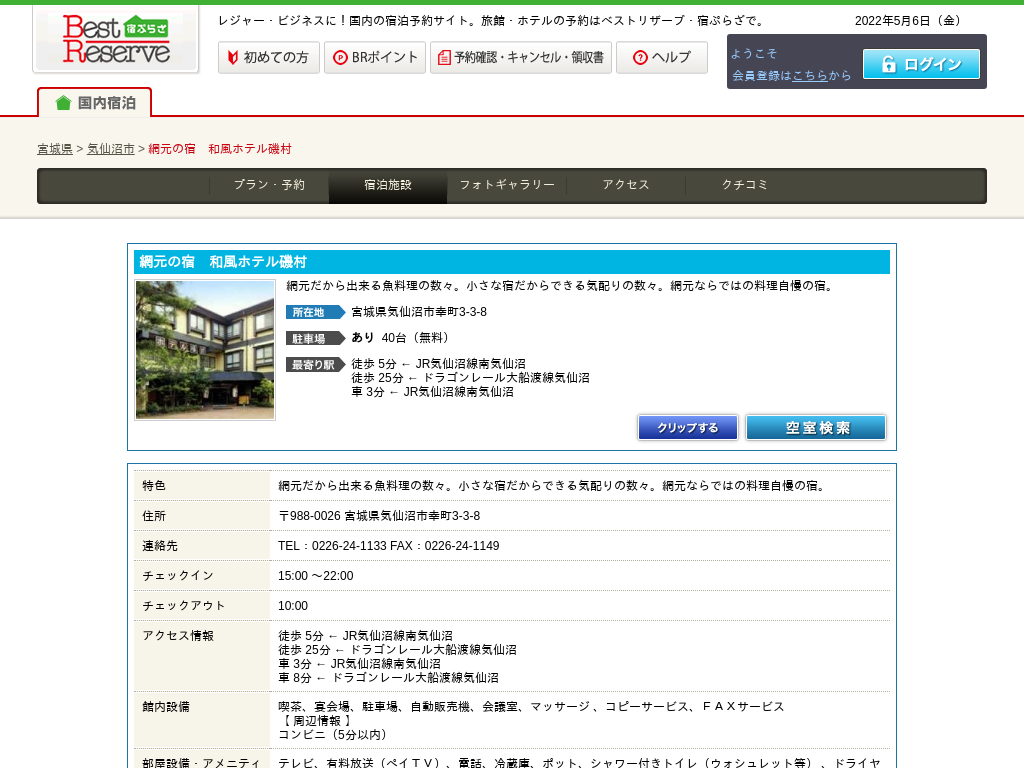Click the Best Reserve logo
This screenshot has width=1024, height=768.
coord(116,40)
